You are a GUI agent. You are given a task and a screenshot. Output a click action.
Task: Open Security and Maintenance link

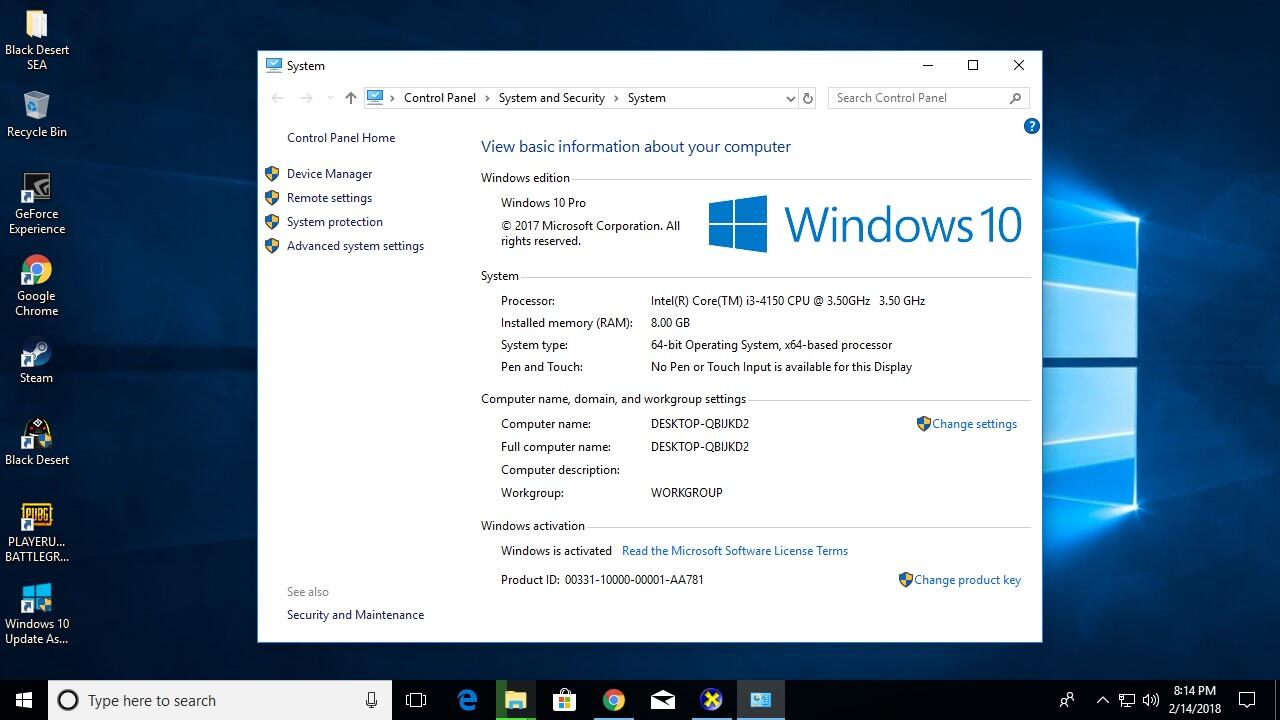(355, 615)
